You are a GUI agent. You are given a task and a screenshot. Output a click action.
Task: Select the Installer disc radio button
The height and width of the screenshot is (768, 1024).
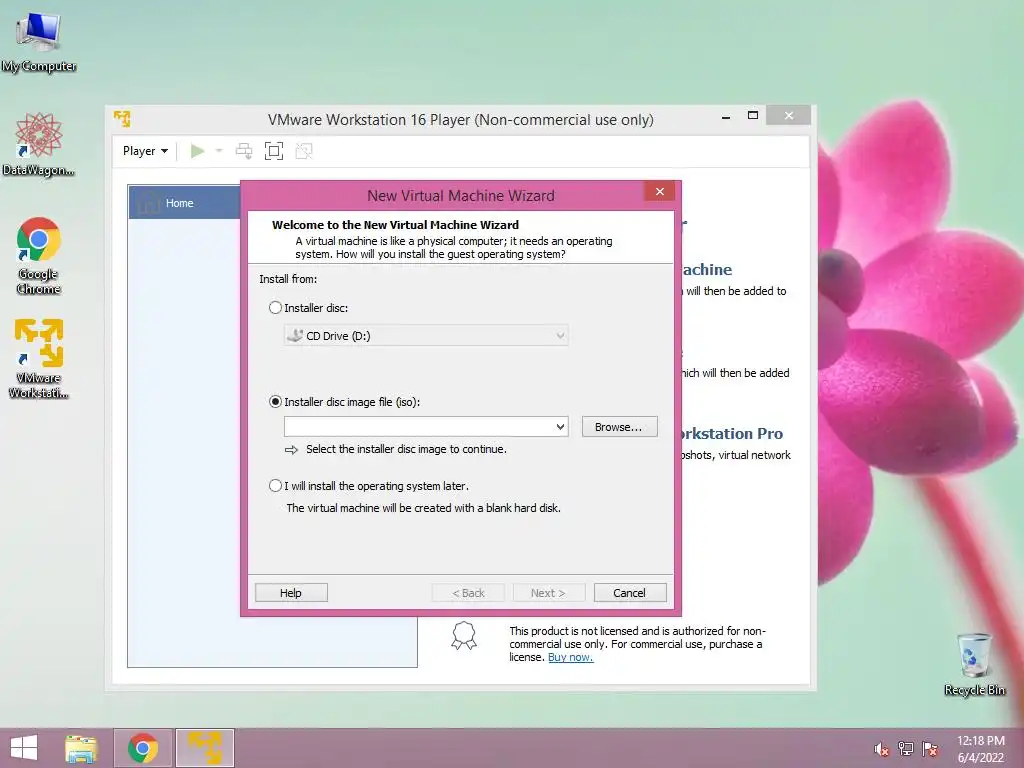click(276, 308)
